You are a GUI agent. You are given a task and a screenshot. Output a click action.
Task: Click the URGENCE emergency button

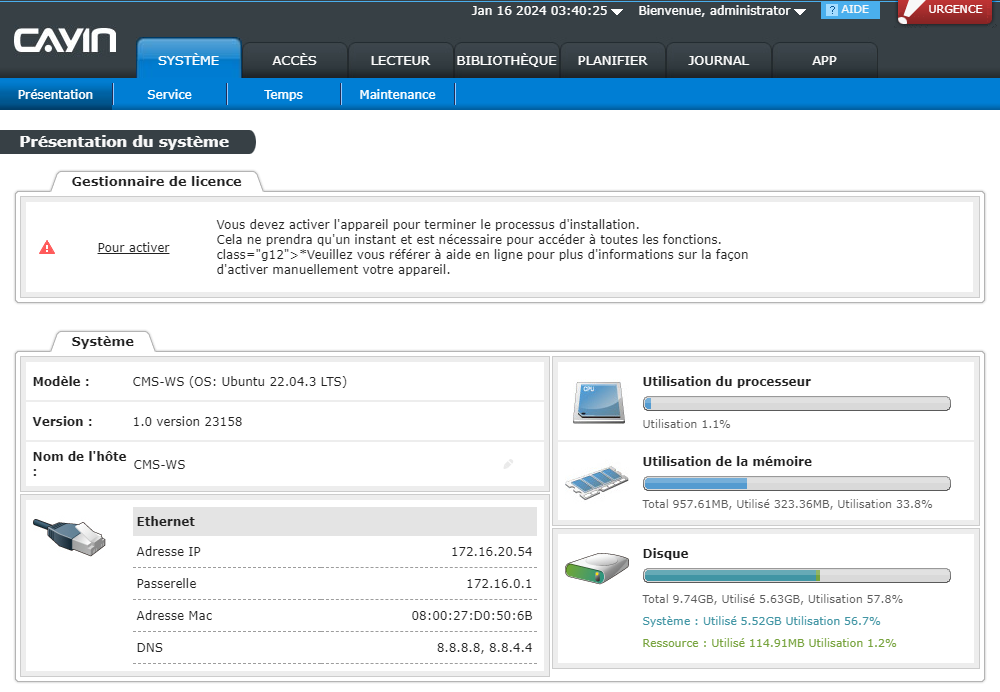[945, 11]
